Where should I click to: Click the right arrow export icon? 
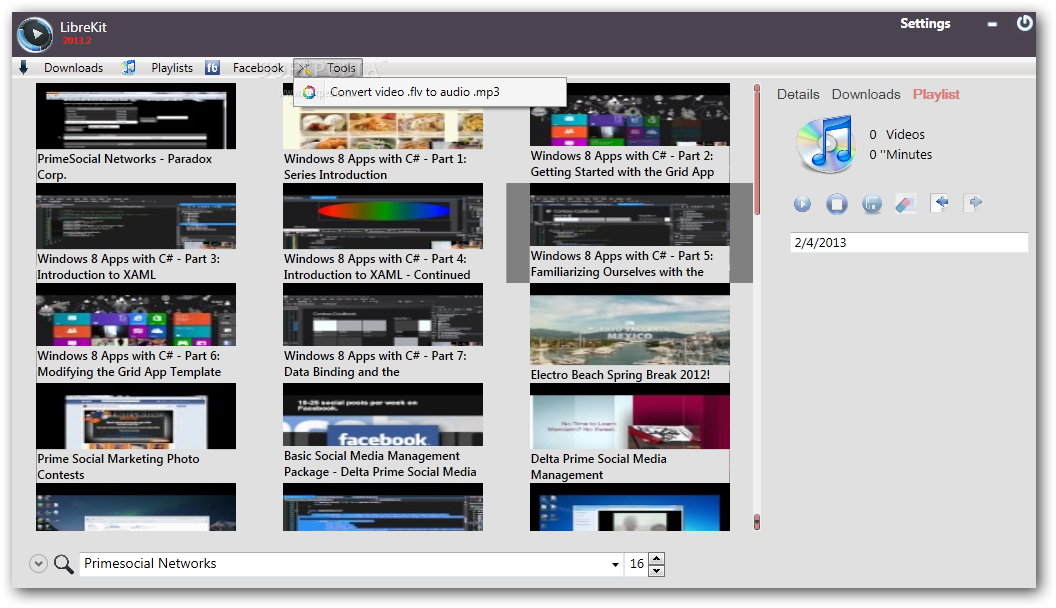[x=974, y=203]
